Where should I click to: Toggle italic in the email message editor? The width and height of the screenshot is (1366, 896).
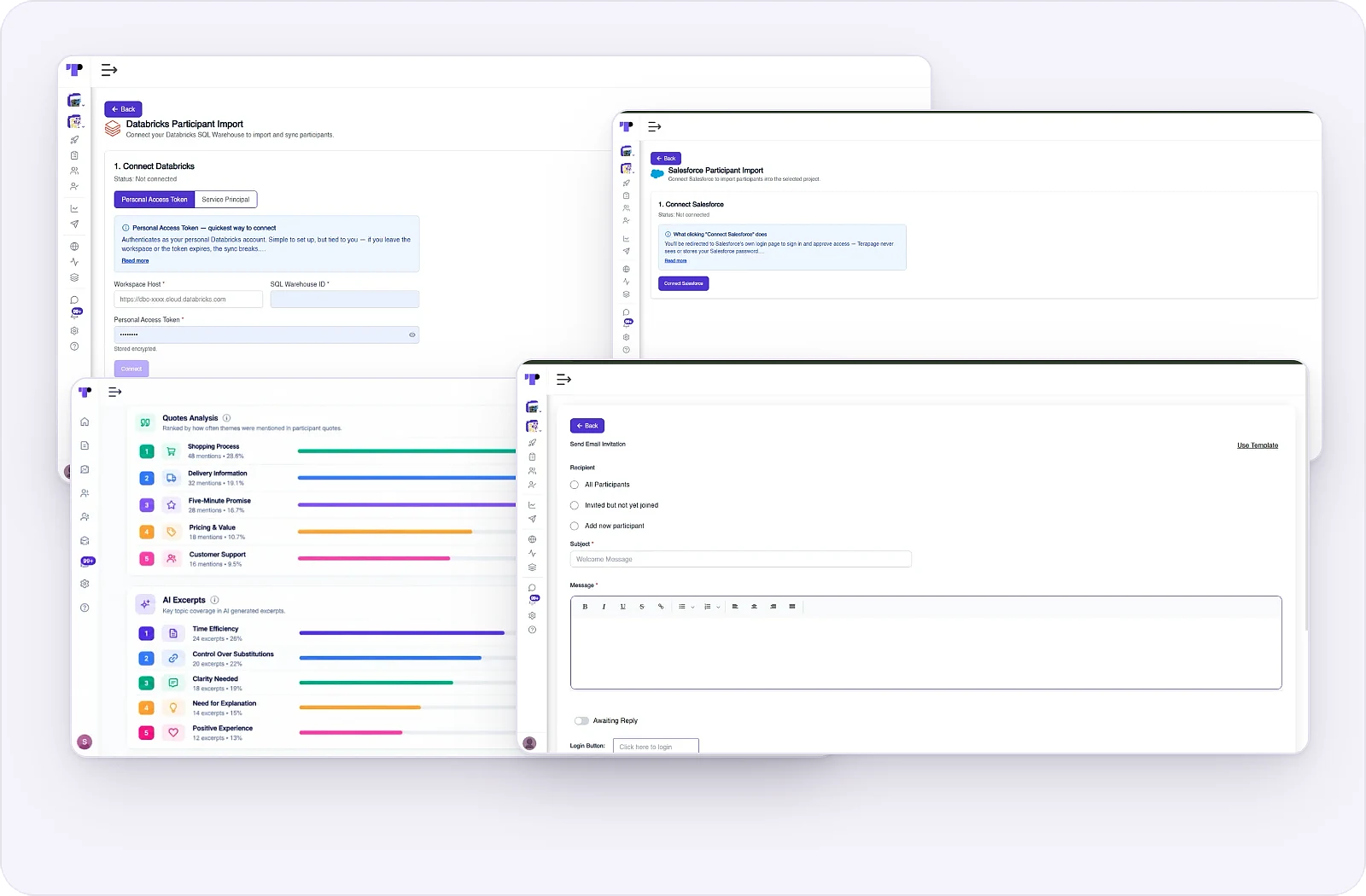tap(604, 607)
